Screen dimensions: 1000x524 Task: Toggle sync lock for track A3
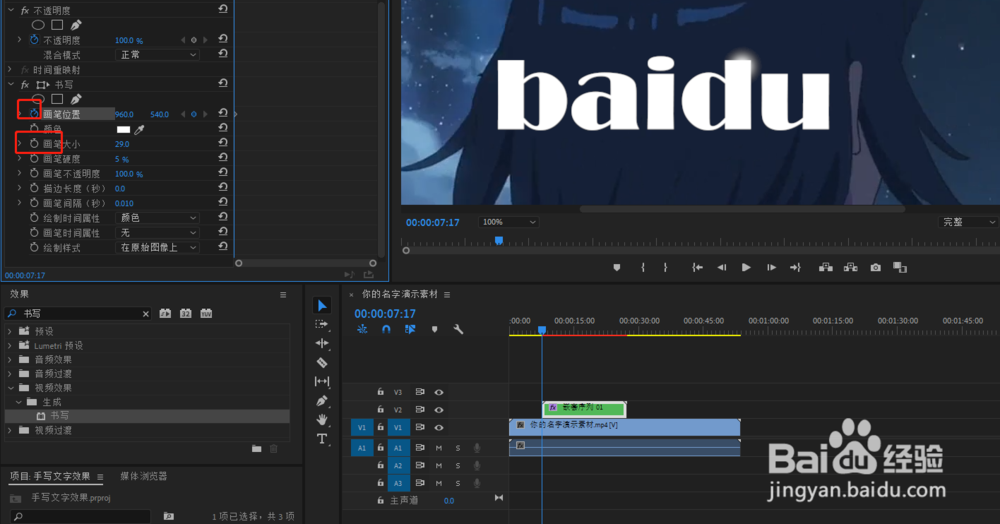(420, 483)
